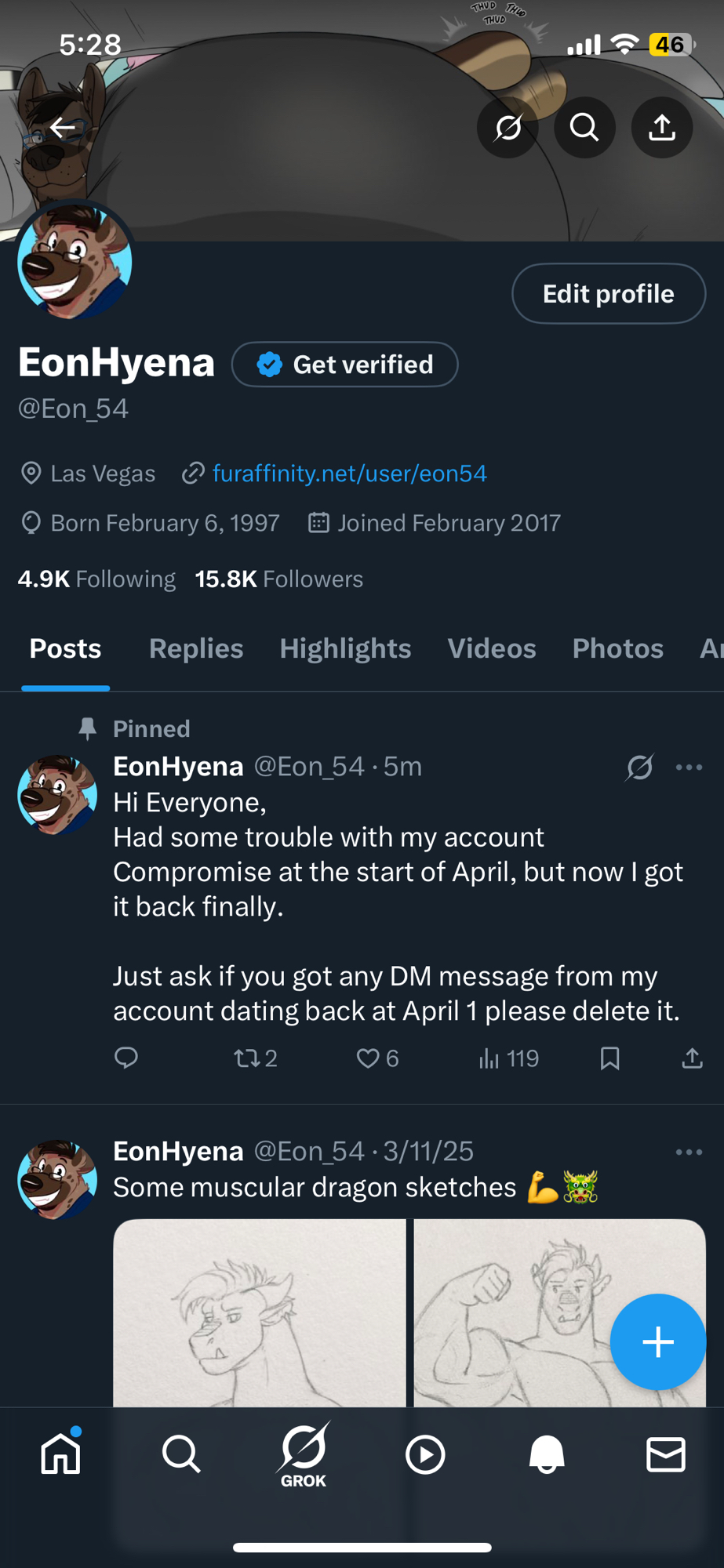
Task: Tap the share profile icon in header
Action: (x=662, y=127)
